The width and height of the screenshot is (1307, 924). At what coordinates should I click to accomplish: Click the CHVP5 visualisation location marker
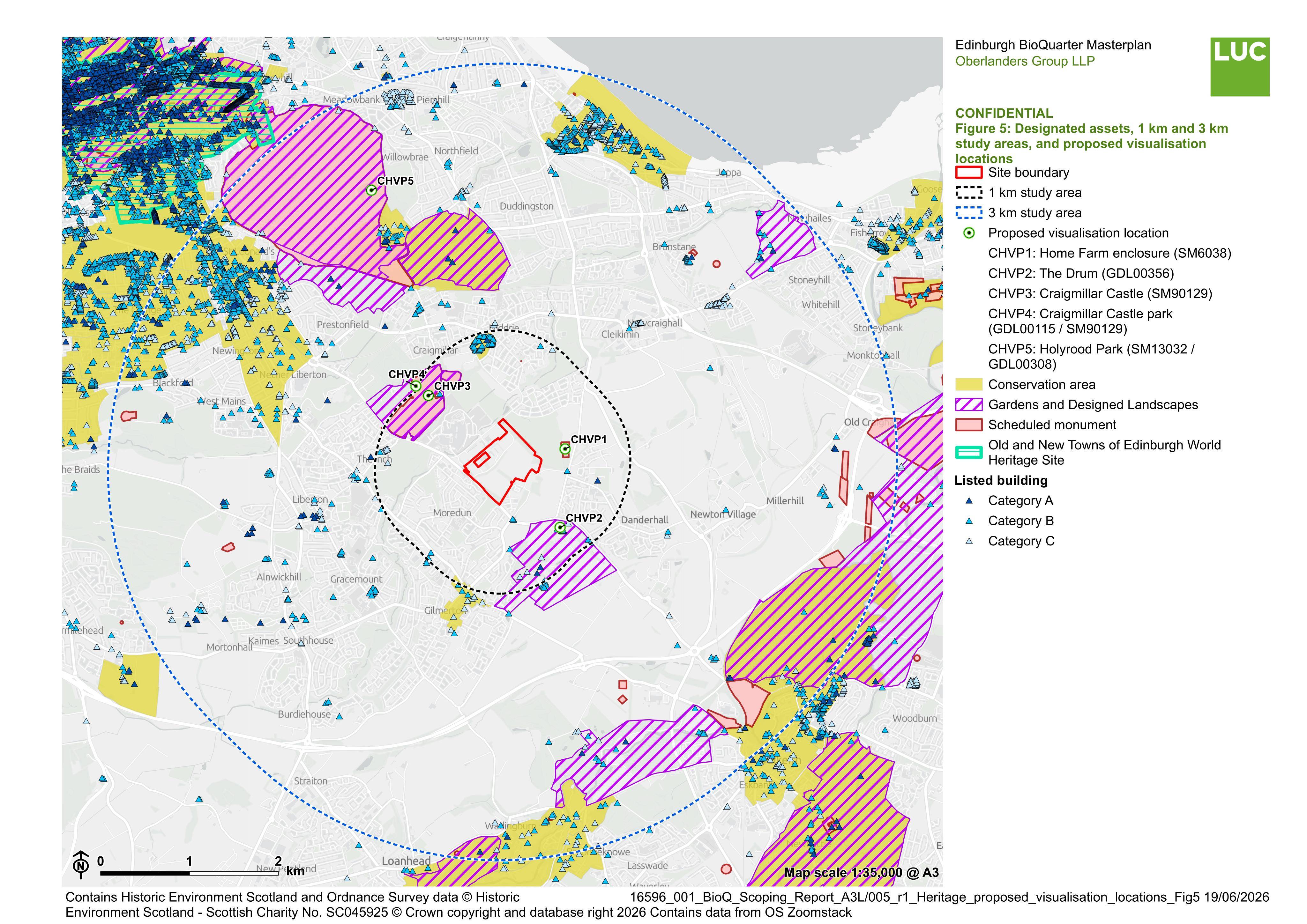pos(371,191)
